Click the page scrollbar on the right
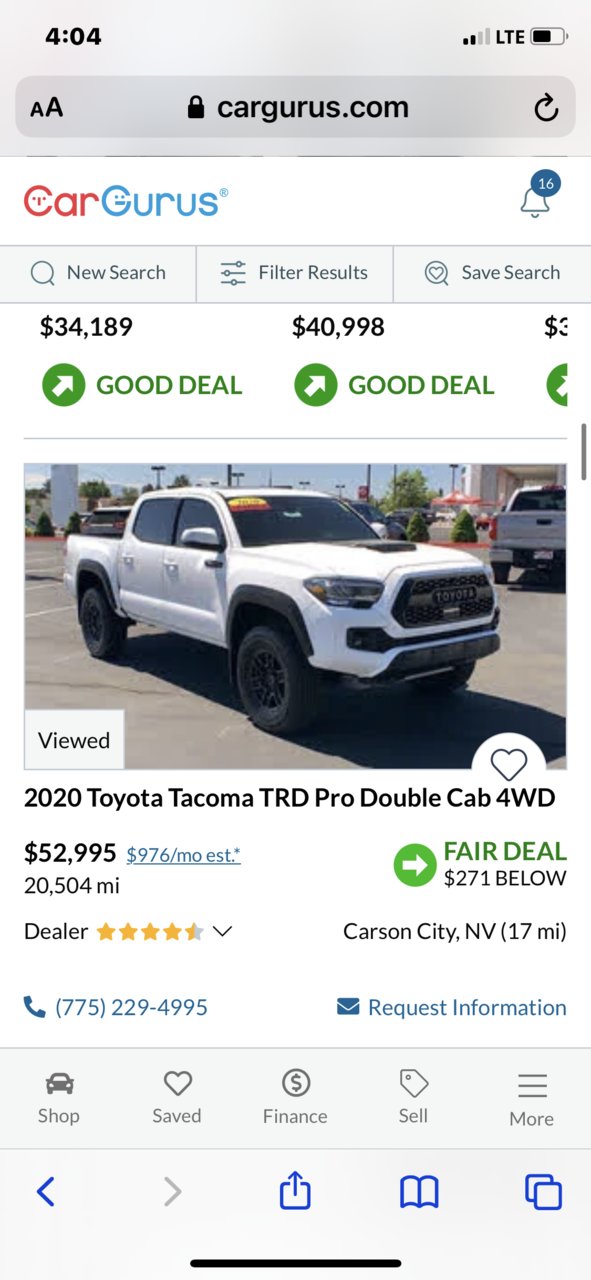This screenshot has height=1280, width=591. [584, 451]
